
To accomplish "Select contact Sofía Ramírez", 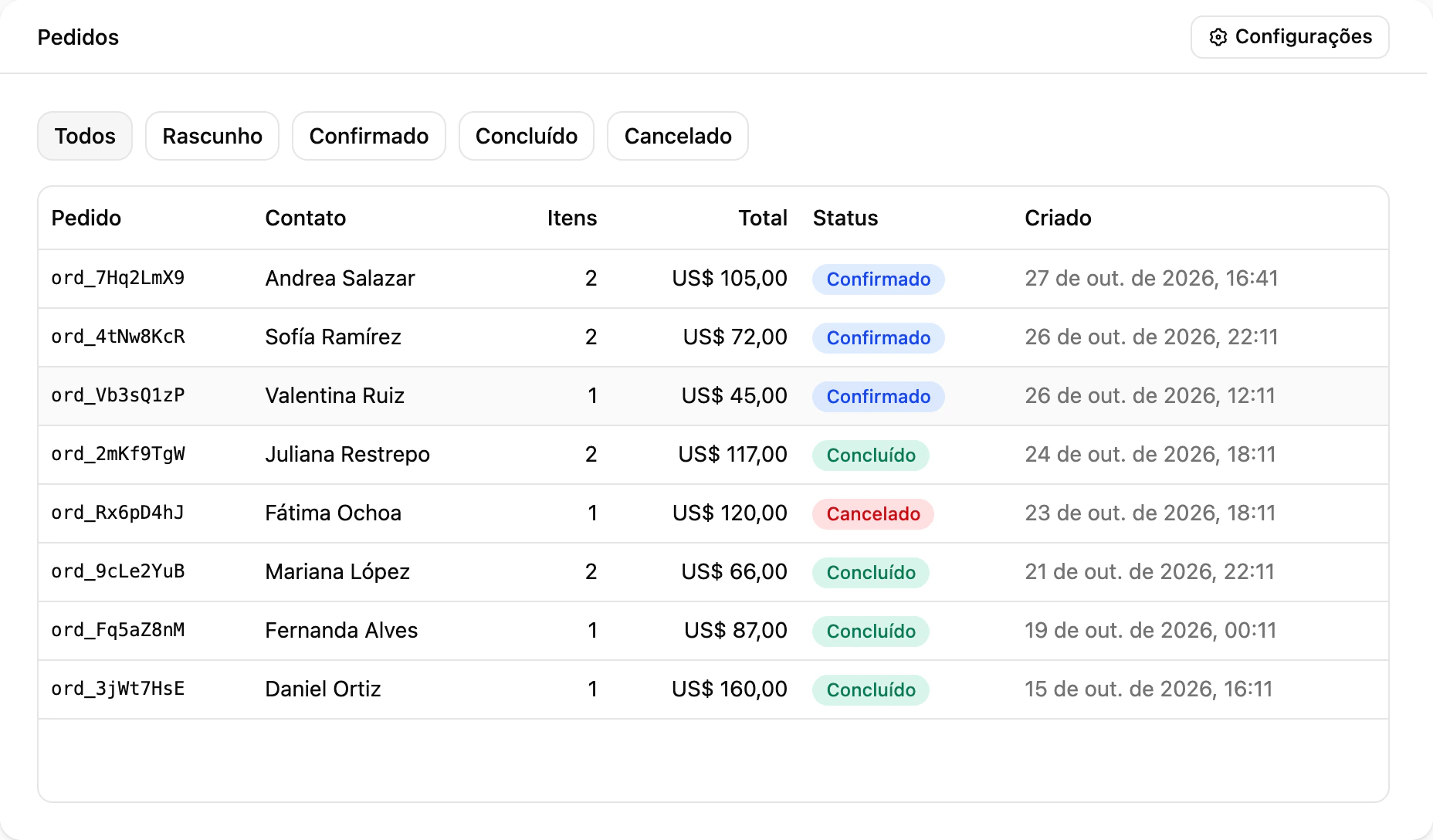I will (334, 337).
